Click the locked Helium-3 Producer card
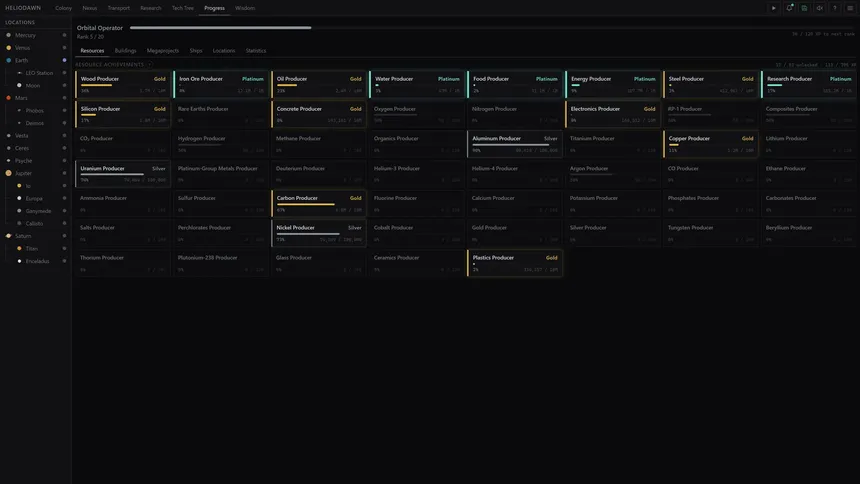Viewport: 860px width, 484px height. coord(417,174)
